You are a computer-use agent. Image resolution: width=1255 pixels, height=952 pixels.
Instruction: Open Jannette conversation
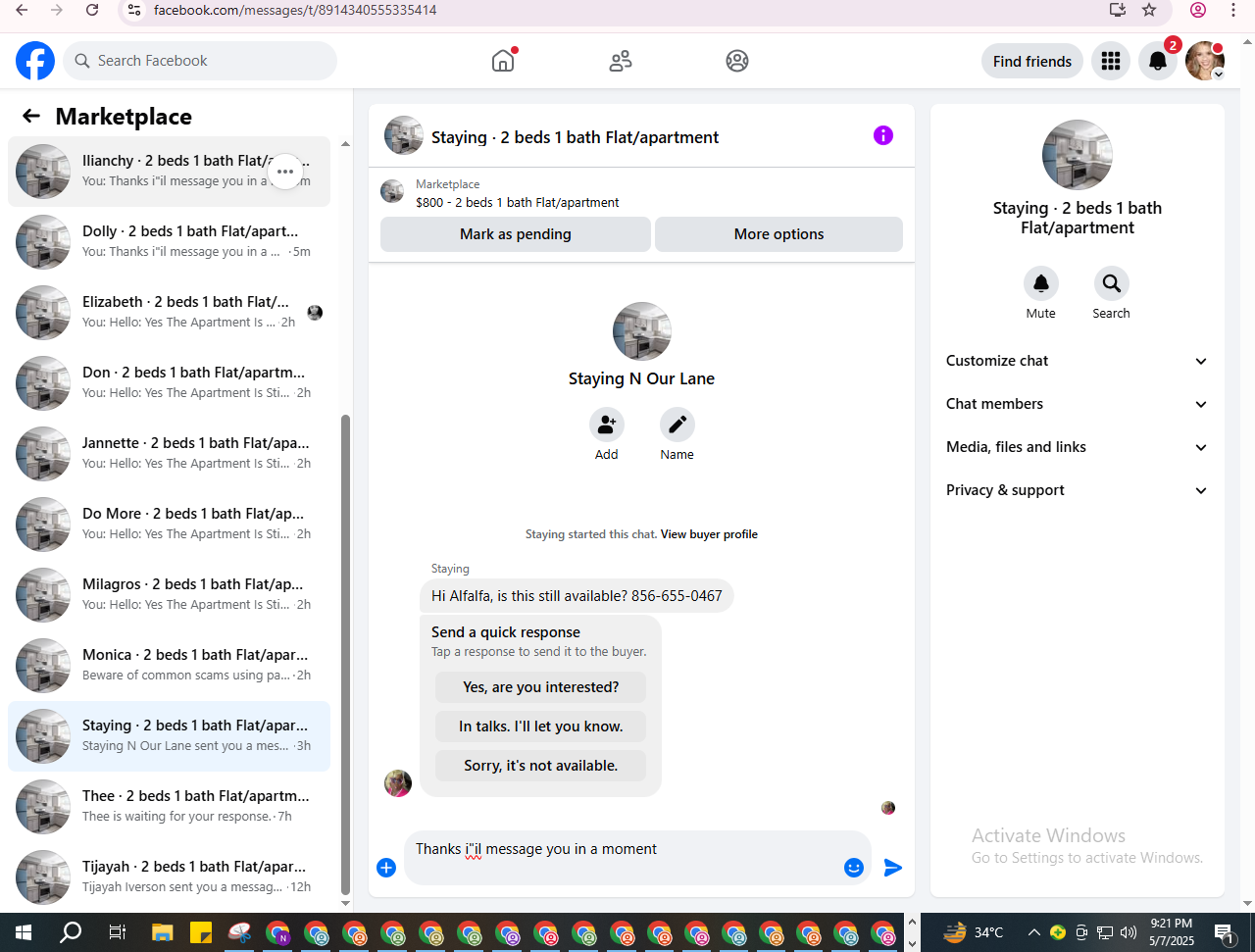coord(169,454)
